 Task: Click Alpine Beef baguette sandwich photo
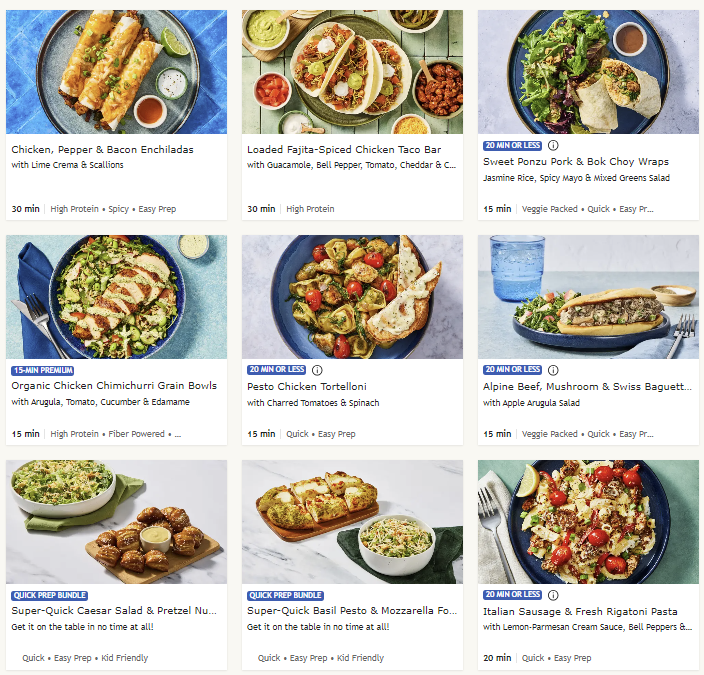pos(588,297)
